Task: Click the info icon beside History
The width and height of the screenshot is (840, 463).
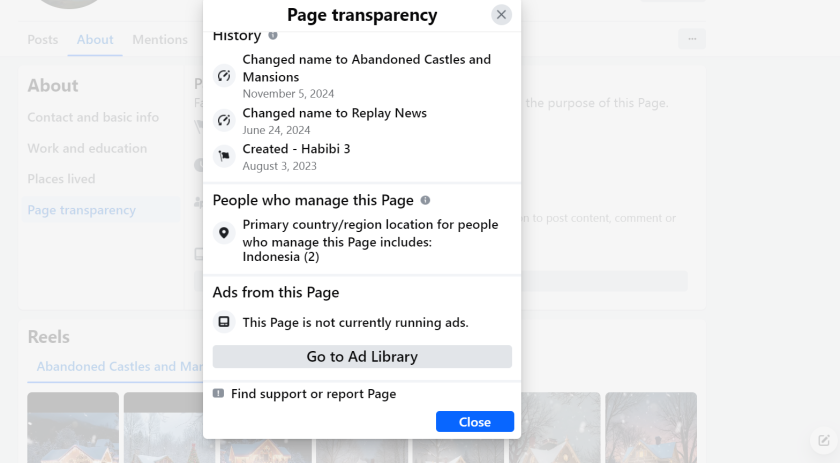Action: click(x=273, y=36)
